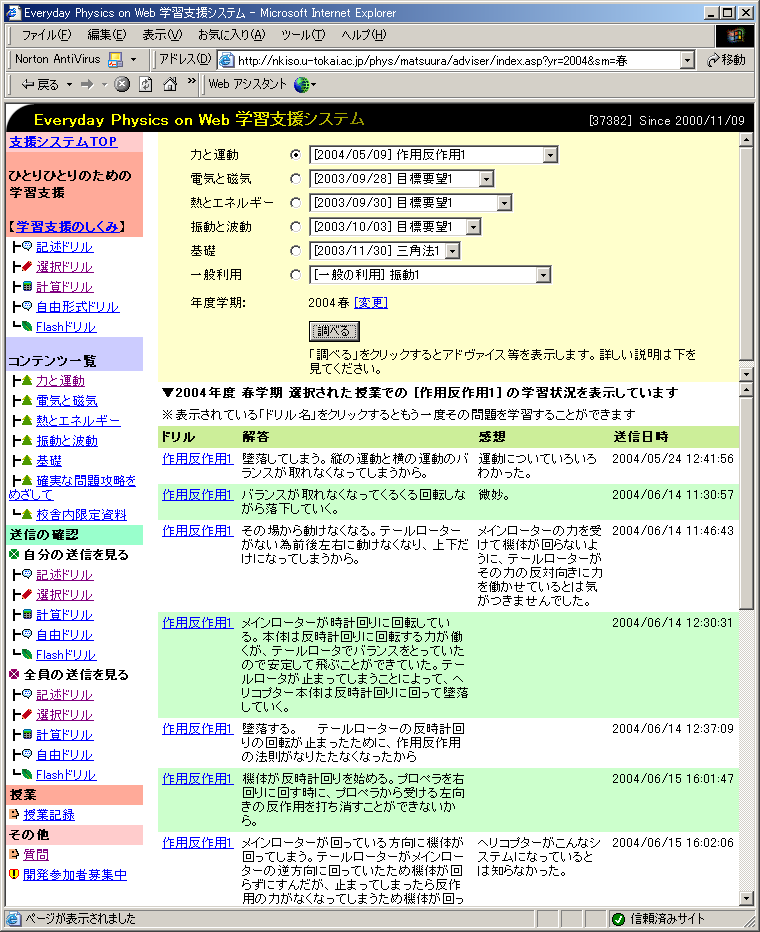Click the 調べる button
This screenshot has height=932, width=760.
coord(334,331)
